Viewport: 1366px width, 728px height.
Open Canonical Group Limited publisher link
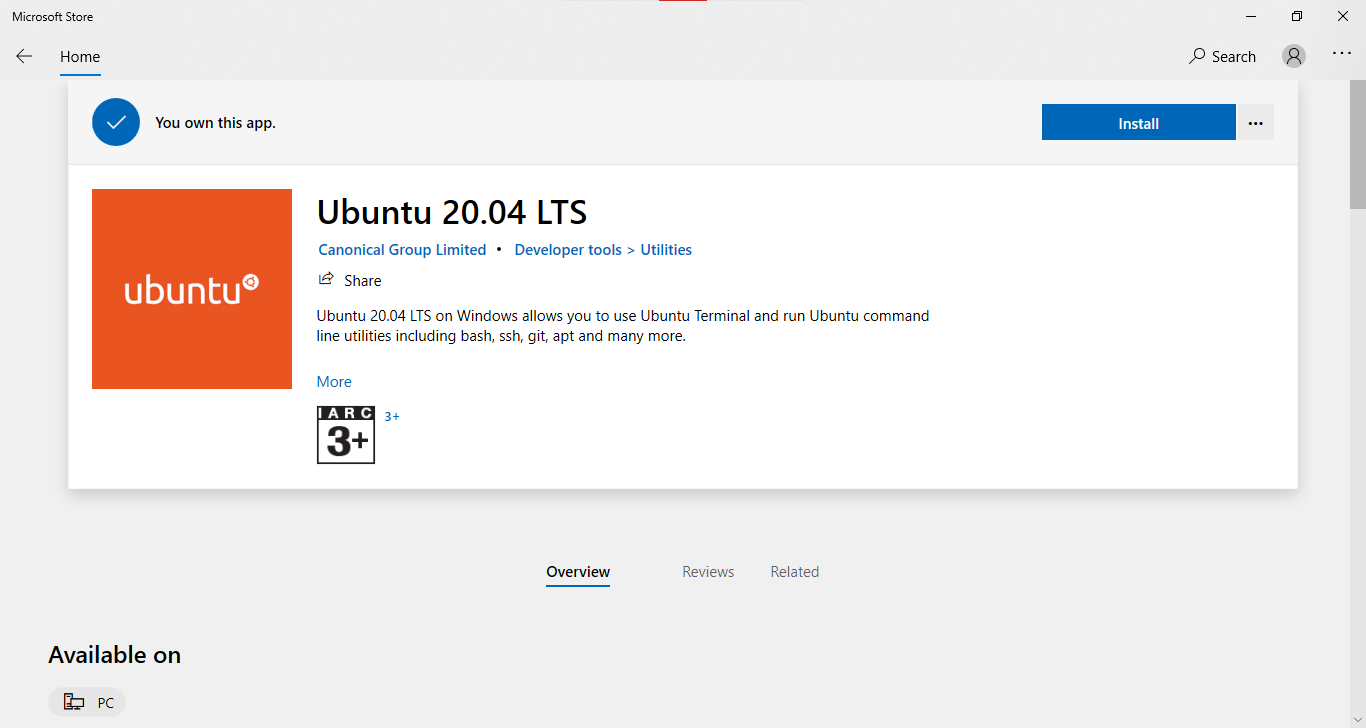pos(402,250)
